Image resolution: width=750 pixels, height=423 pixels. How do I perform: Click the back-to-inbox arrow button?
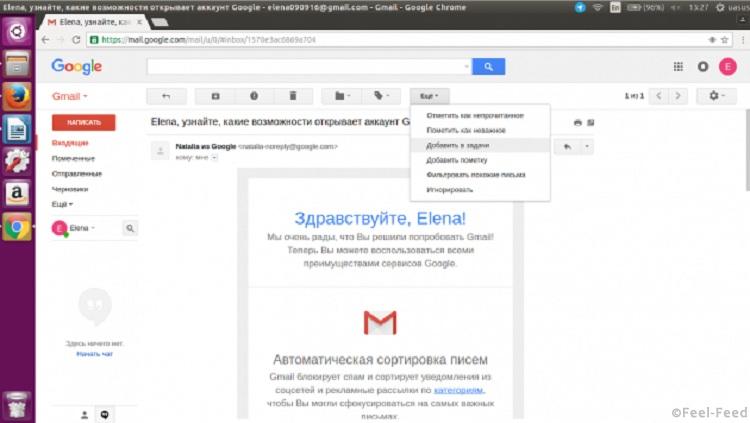point(166,96)
